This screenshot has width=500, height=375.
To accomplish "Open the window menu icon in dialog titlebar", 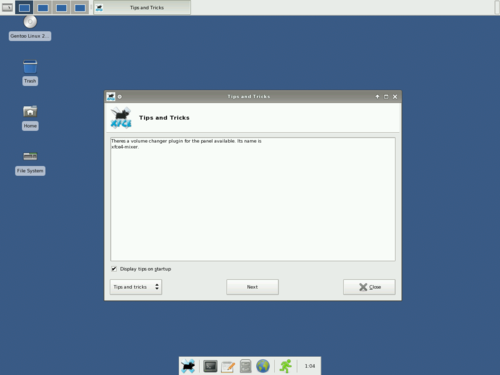I will (x=111, y=97).
